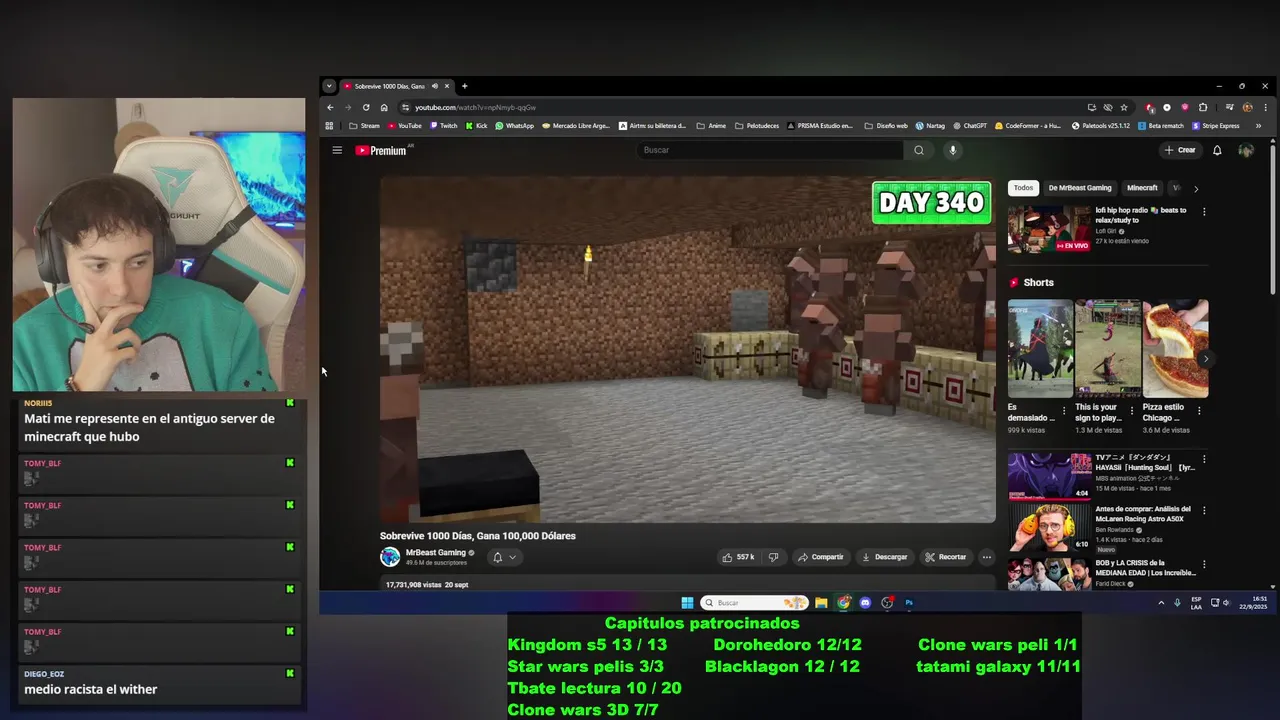Open File Explorer from taskbar
Image resolution: width=1280 pixels, height=720 pixels.
point(821,603)
